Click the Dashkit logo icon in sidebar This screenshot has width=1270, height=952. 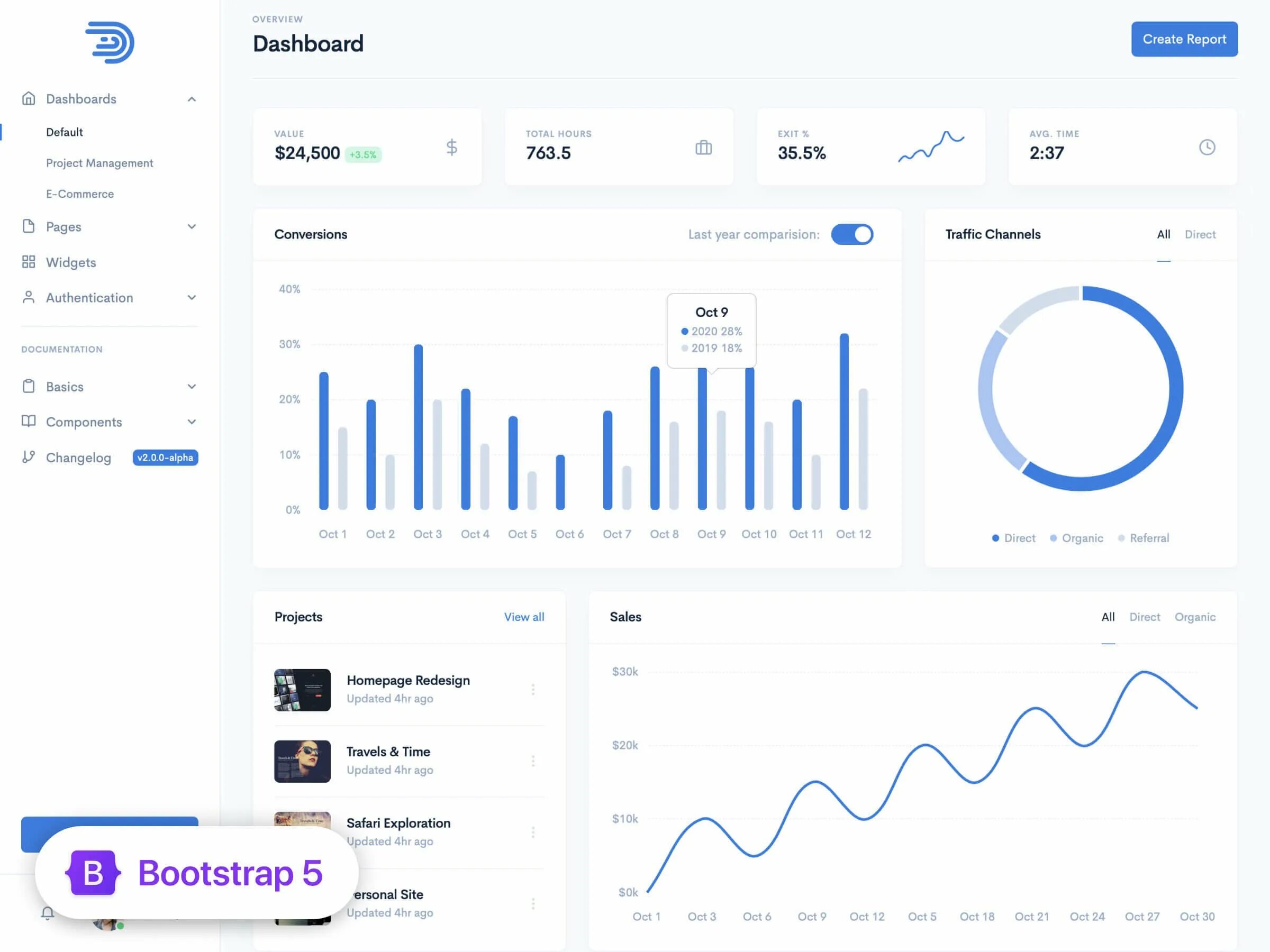[x=110, y=43]
